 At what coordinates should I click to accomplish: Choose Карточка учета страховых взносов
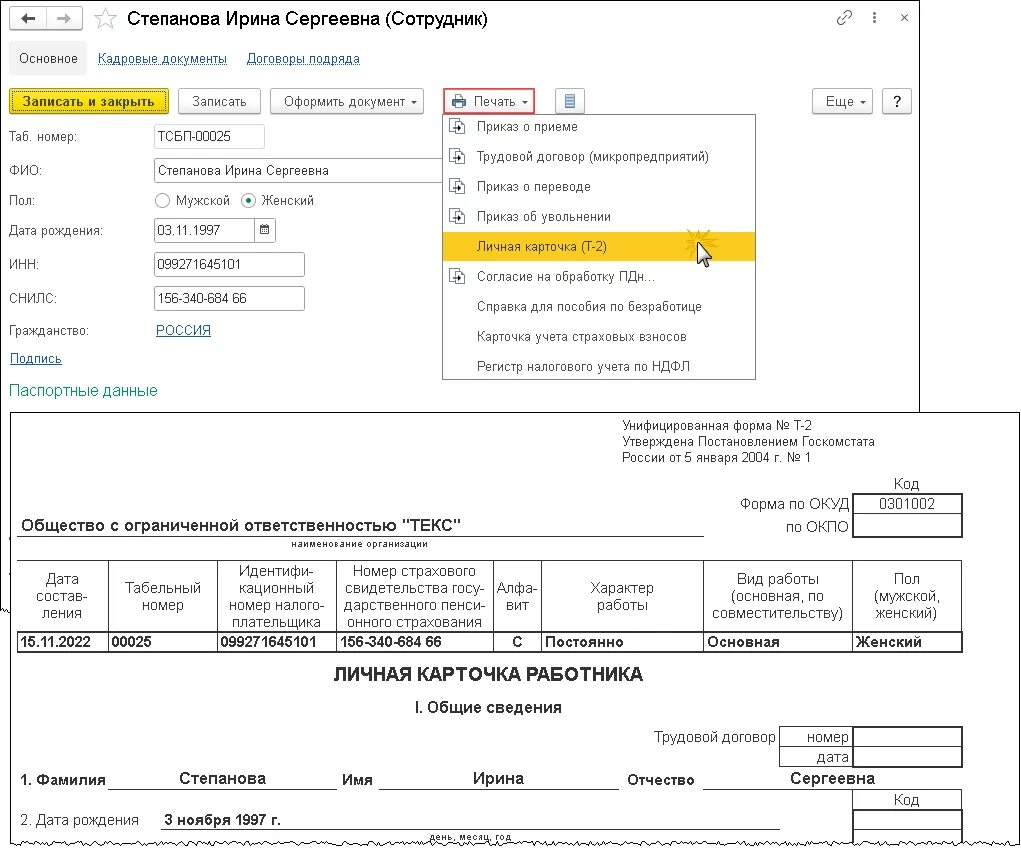coord(599,337)
